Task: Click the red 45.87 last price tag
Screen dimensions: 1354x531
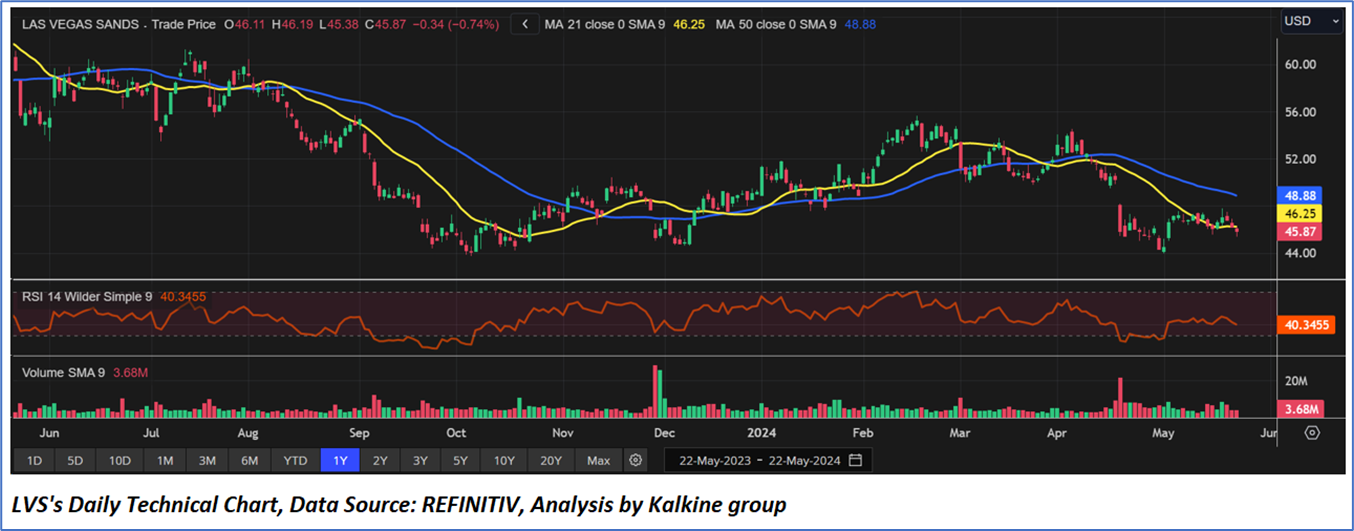Action: tap(1301, 231)
